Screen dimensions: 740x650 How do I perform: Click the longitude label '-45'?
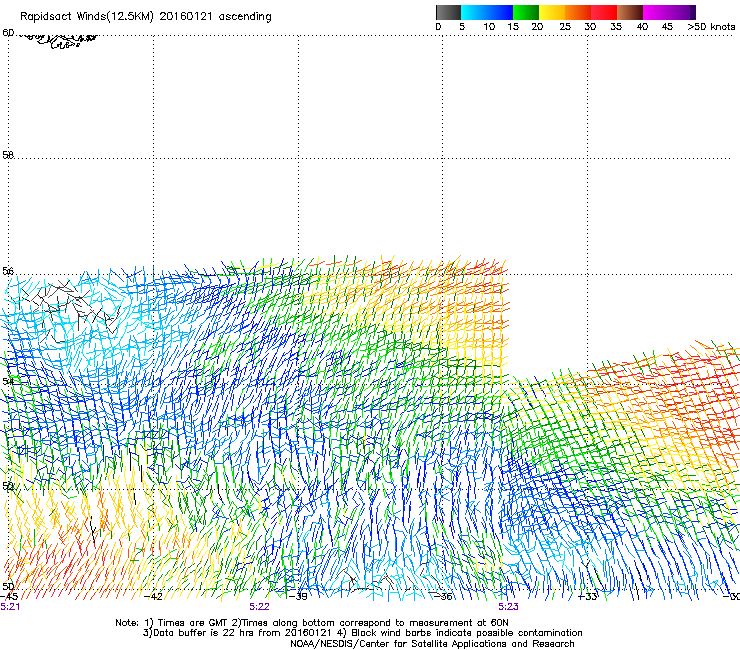(9, 596)
